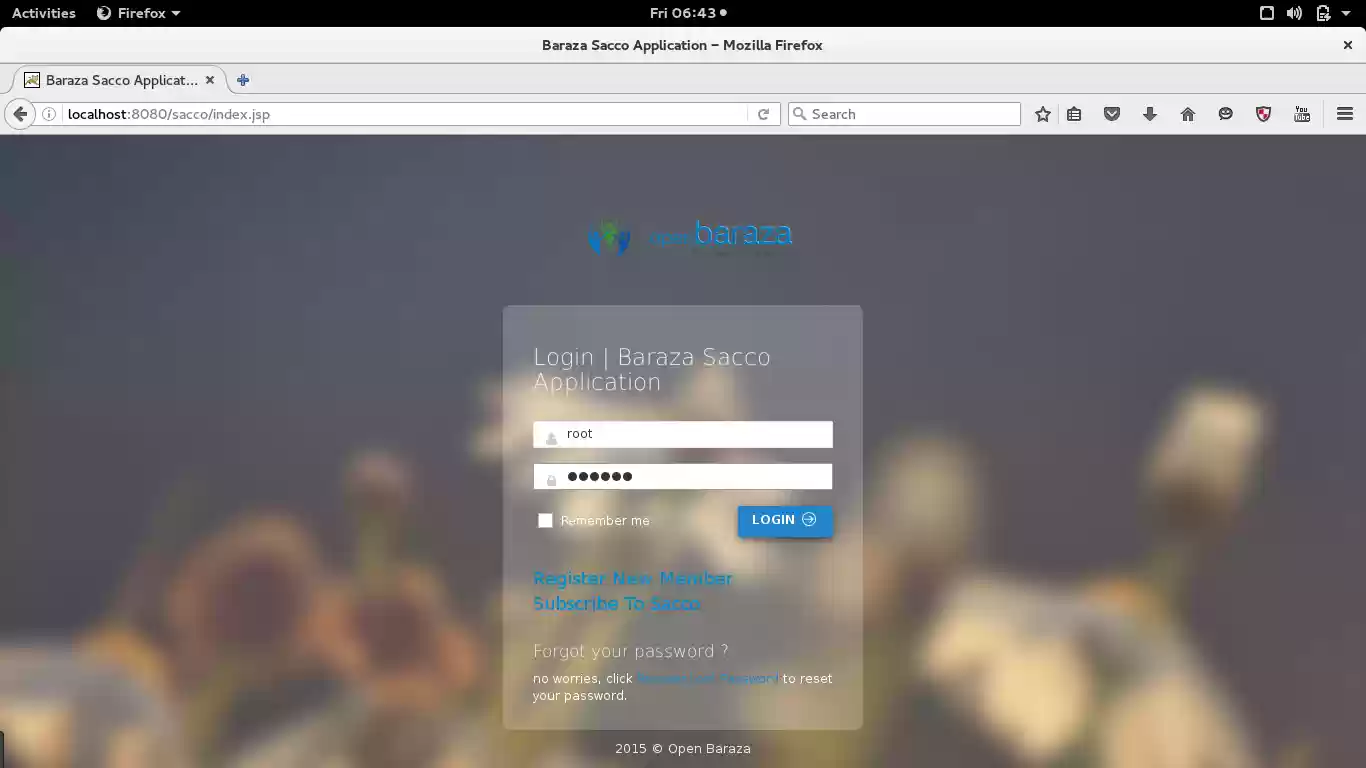Open a new tab

tap(243, 80)
